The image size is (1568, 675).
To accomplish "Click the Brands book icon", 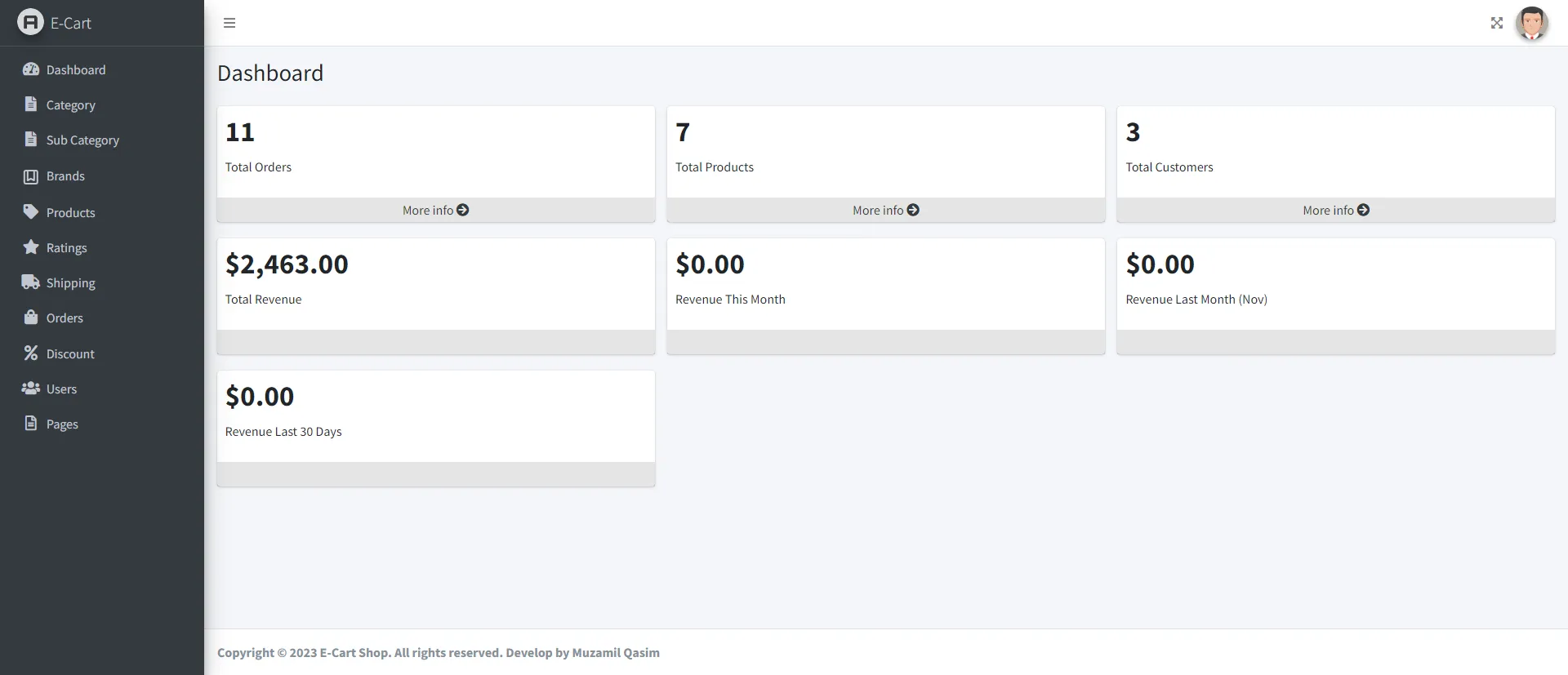I will tap(31, 176).
